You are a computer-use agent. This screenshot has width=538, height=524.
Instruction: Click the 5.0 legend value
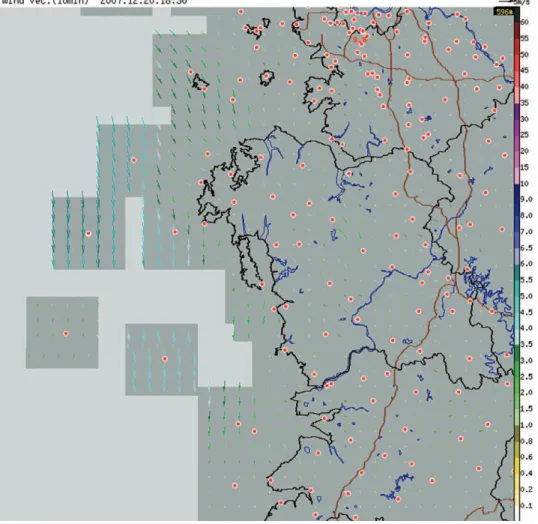pyautogui.click(x=526, y=296)
